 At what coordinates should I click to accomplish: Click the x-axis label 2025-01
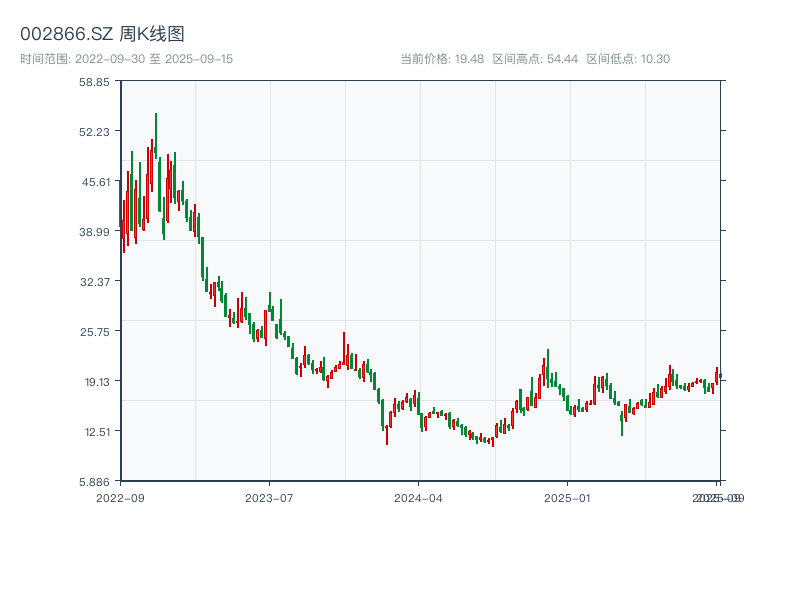point(567,498)
